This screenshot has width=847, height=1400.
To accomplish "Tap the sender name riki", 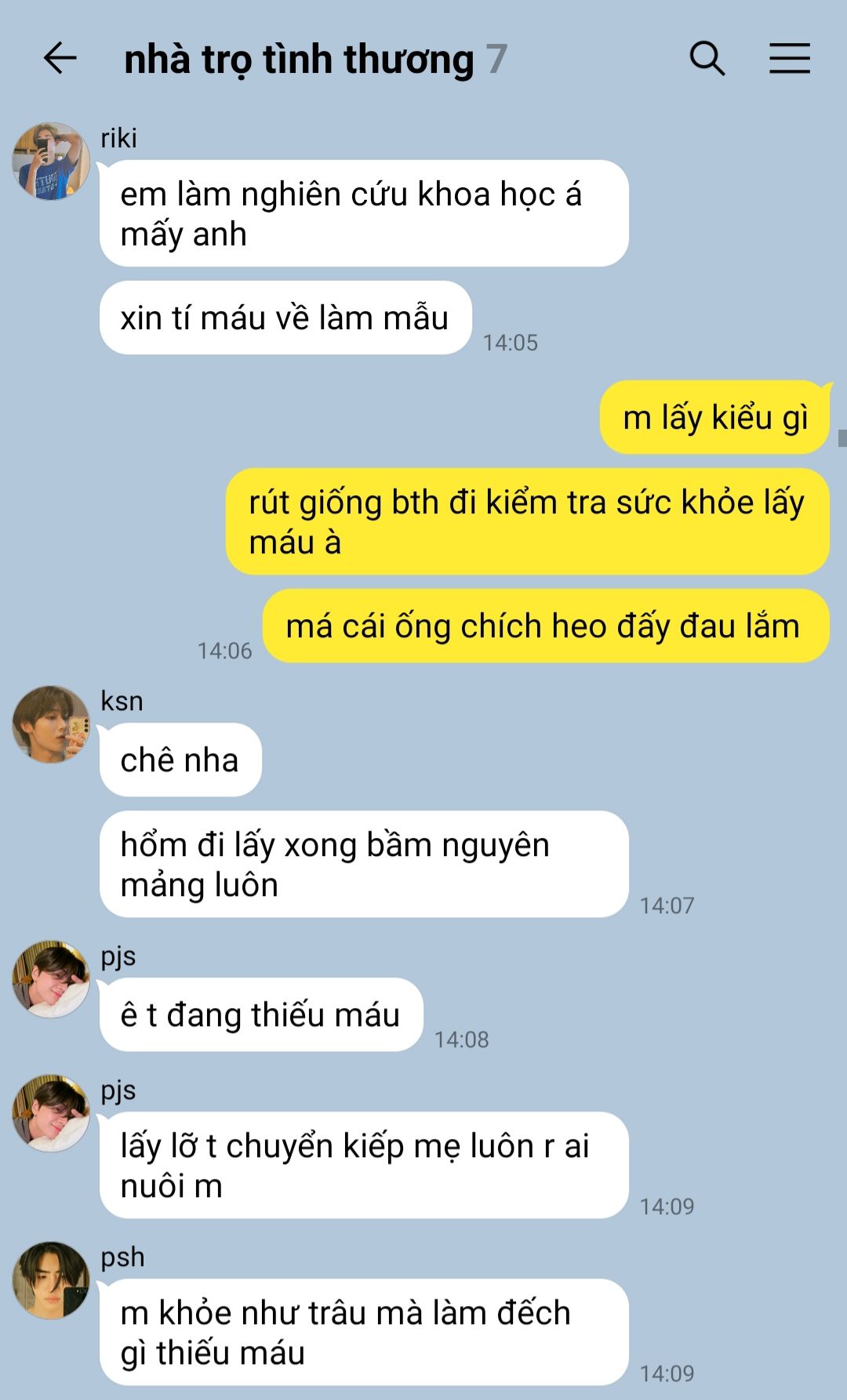I will coord(119,138).
